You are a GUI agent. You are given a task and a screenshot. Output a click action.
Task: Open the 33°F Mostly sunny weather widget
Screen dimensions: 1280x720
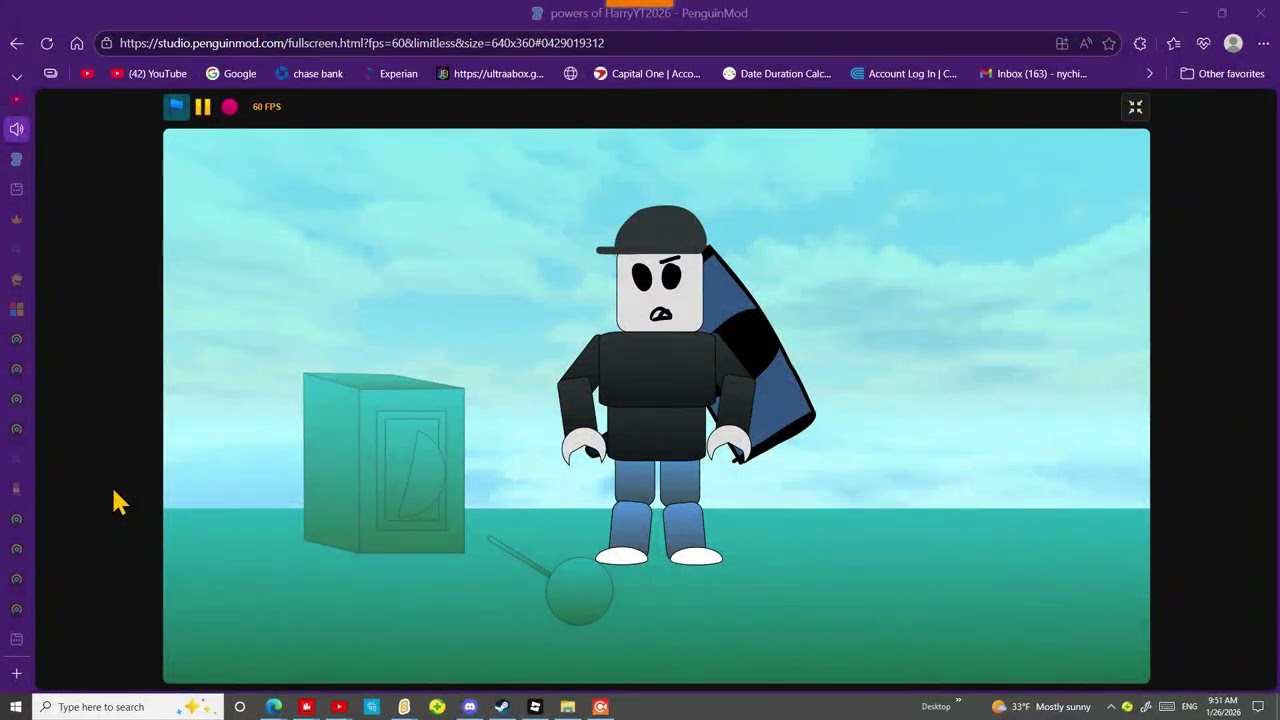click(1041, 707)
